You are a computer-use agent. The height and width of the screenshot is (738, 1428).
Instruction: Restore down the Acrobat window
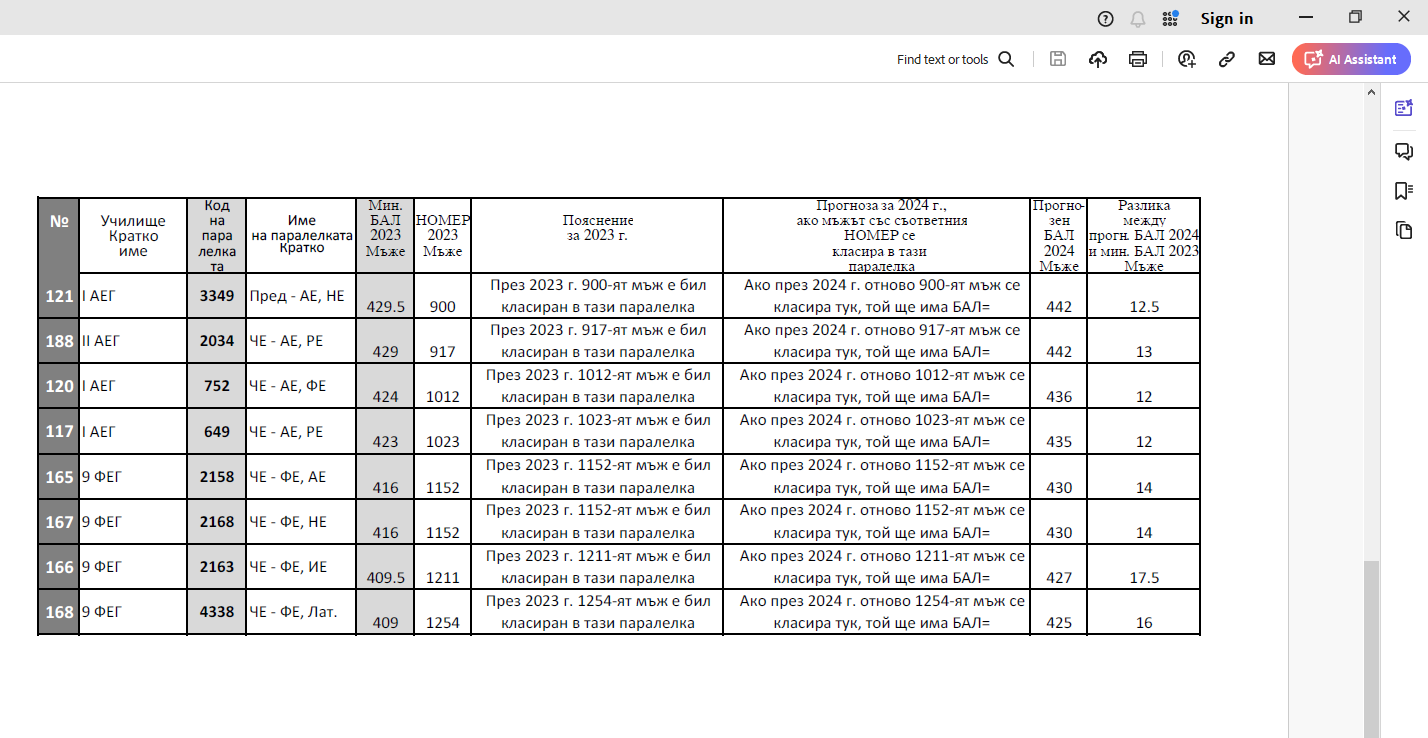tap(1355, 18)
